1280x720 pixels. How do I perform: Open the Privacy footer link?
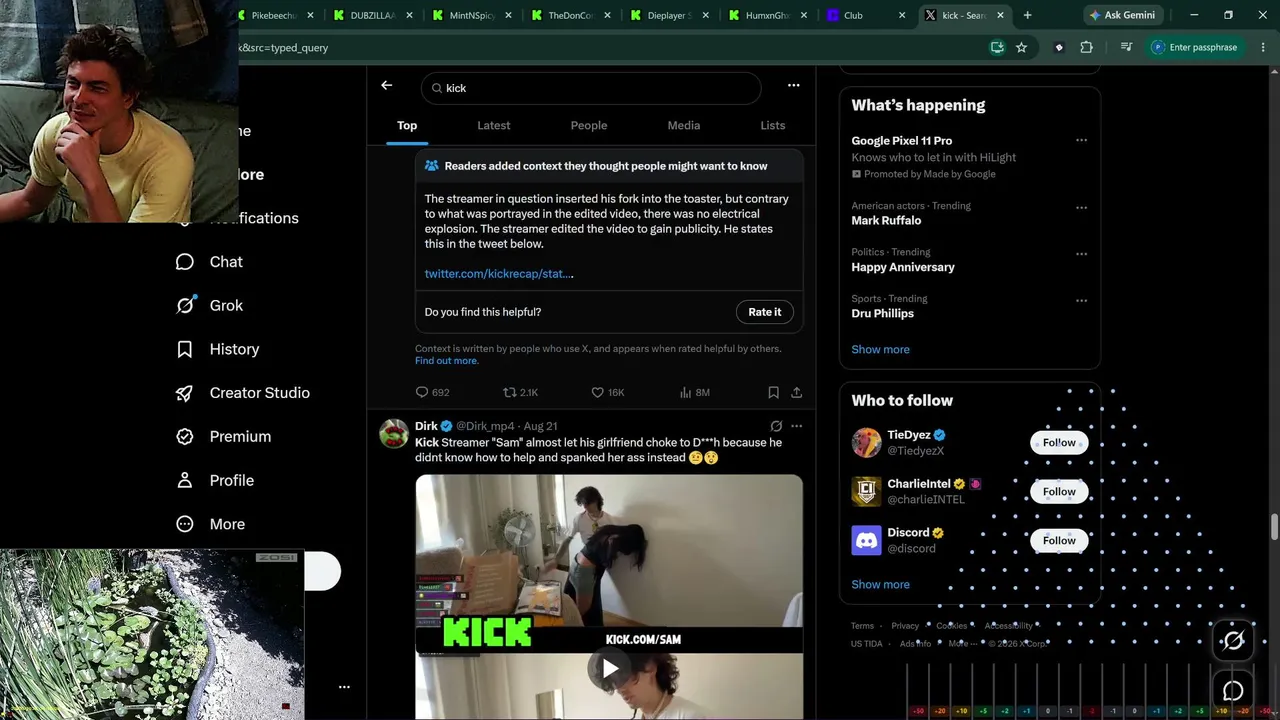905,626
